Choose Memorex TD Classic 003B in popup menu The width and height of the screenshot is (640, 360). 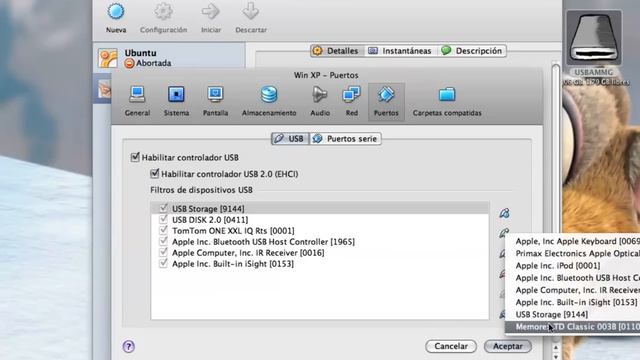pos(573,327)
